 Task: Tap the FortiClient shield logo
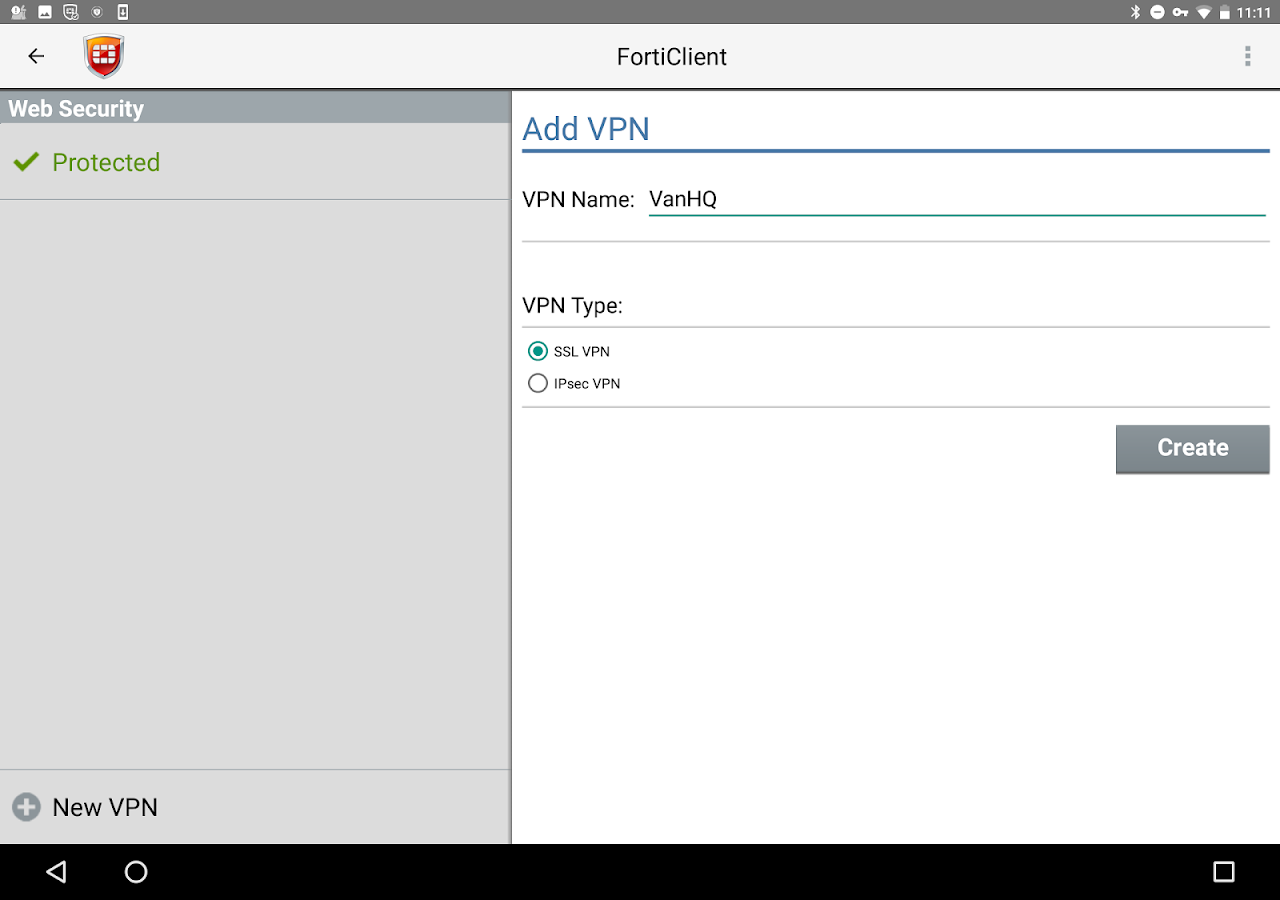point(104,56)
